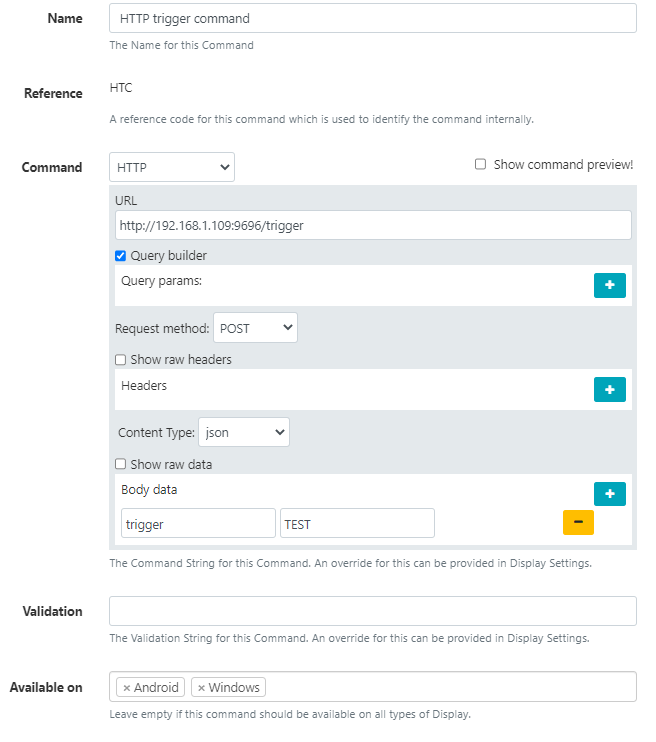
Task: Click the Available on tags field
Action: 450,687
